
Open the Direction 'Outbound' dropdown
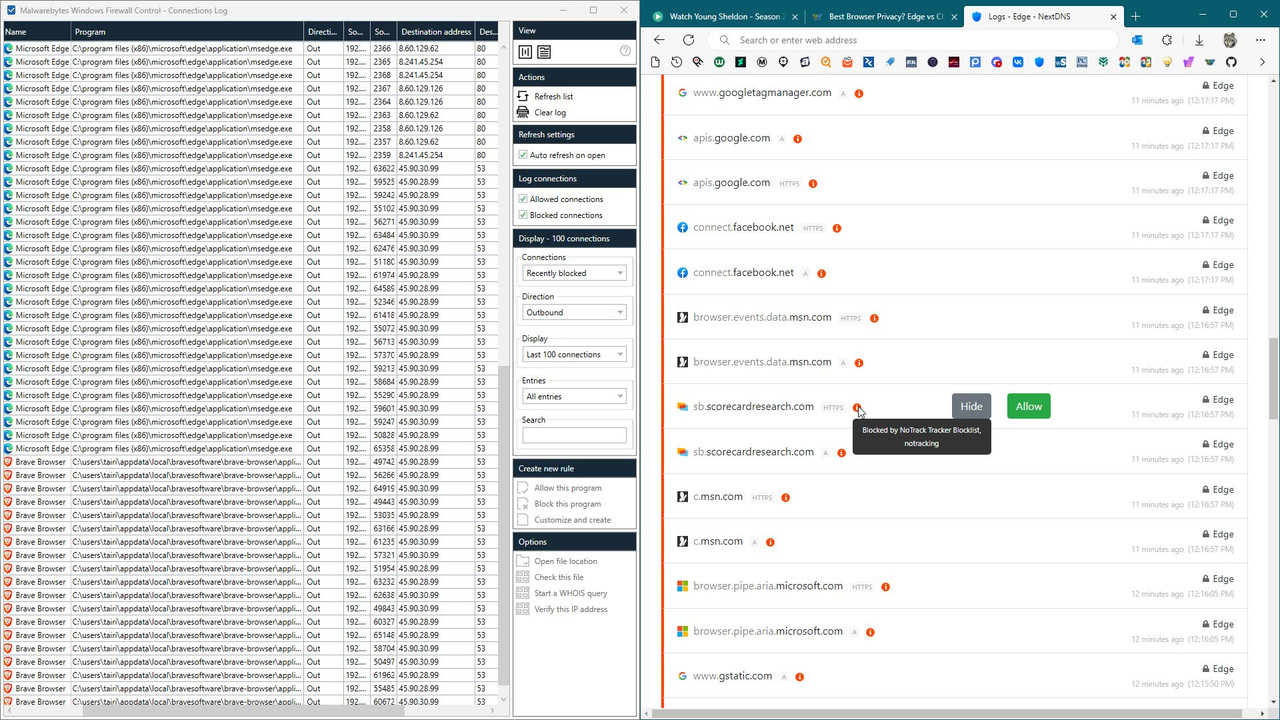click(x=574, y=313)
